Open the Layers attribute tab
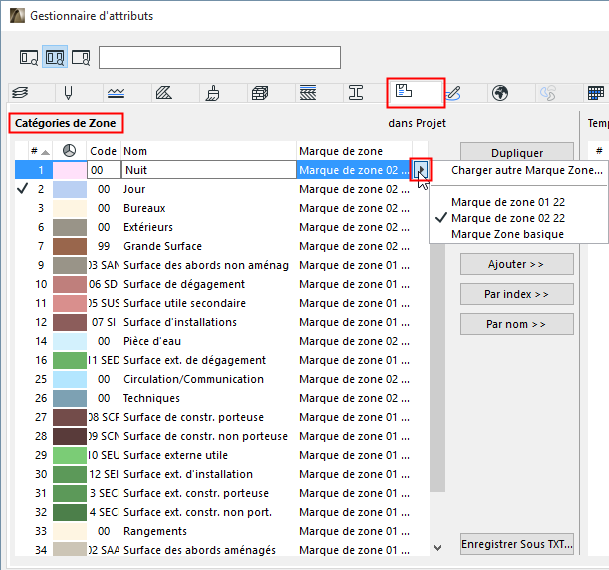The width and height of the screenshot is (609, 570). click(x=21, y=93)
